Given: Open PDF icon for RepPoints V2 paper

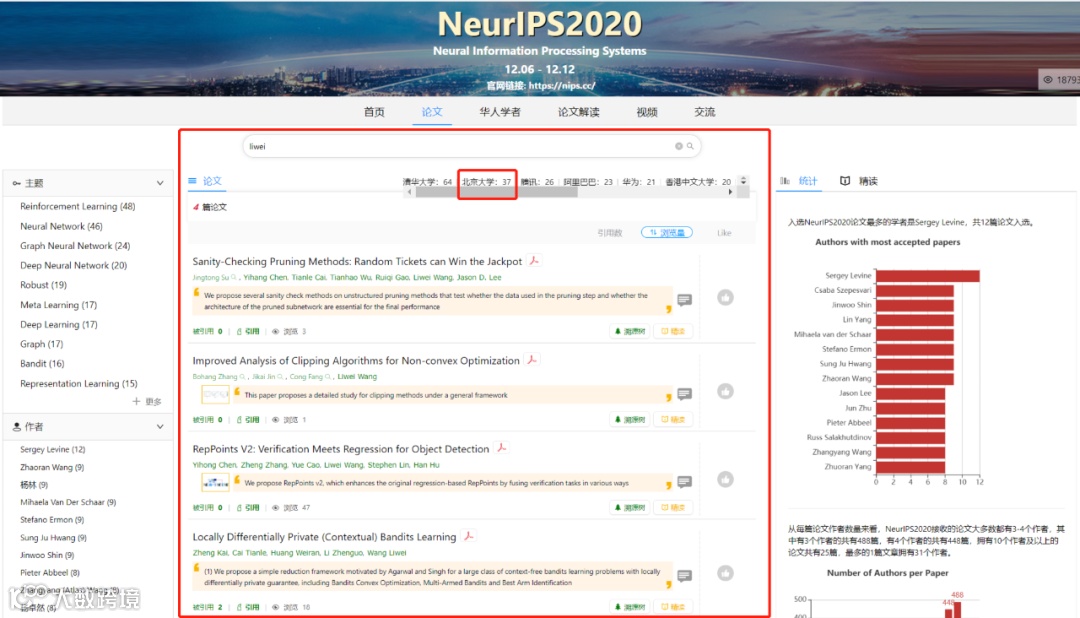Looking at the screenshot, I should (501, 448).
